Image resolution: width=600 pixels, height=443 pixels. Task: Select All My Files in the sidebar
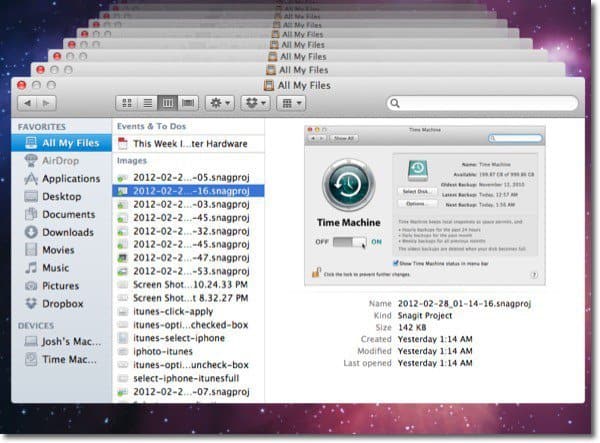(62, 143)
